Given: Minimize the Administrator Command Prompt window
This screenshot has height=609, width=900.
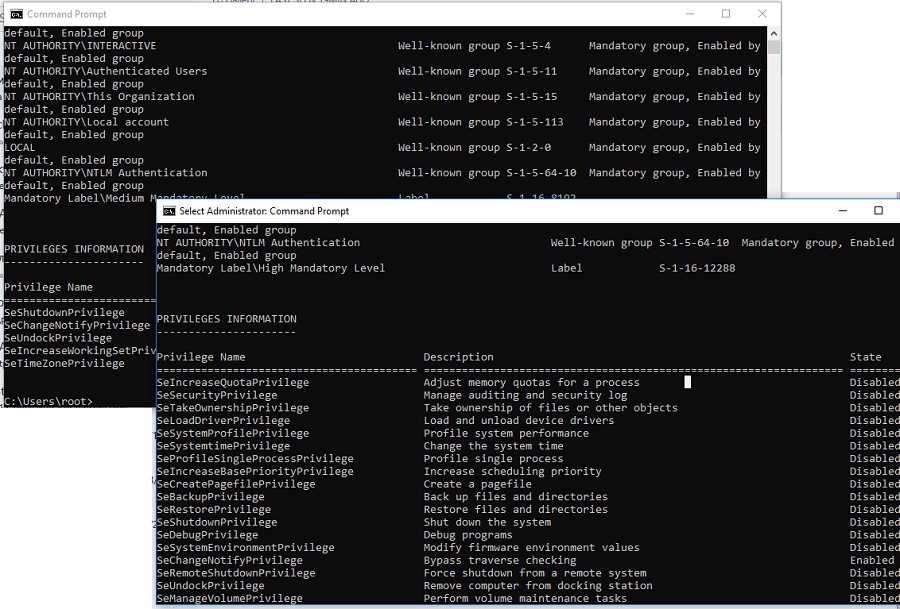Looking at the screenshot, I should point(832,211).
